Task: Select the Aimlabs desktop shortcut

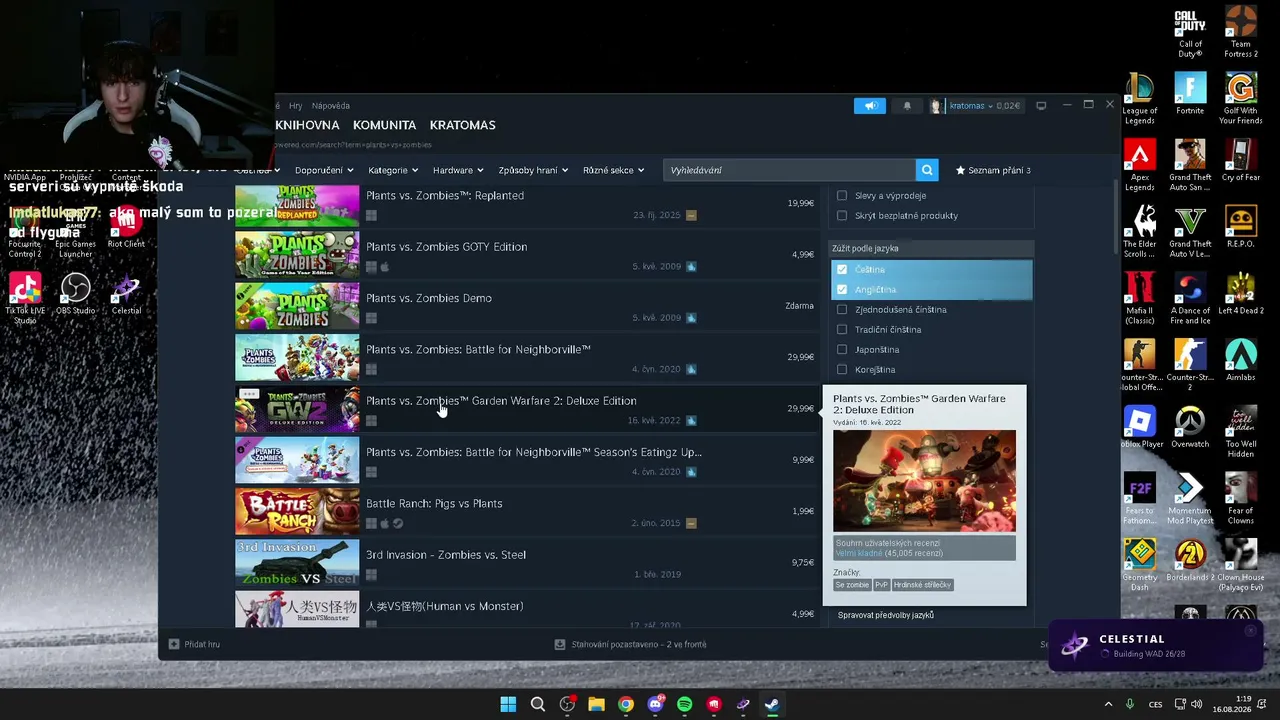Action: 1241,361
